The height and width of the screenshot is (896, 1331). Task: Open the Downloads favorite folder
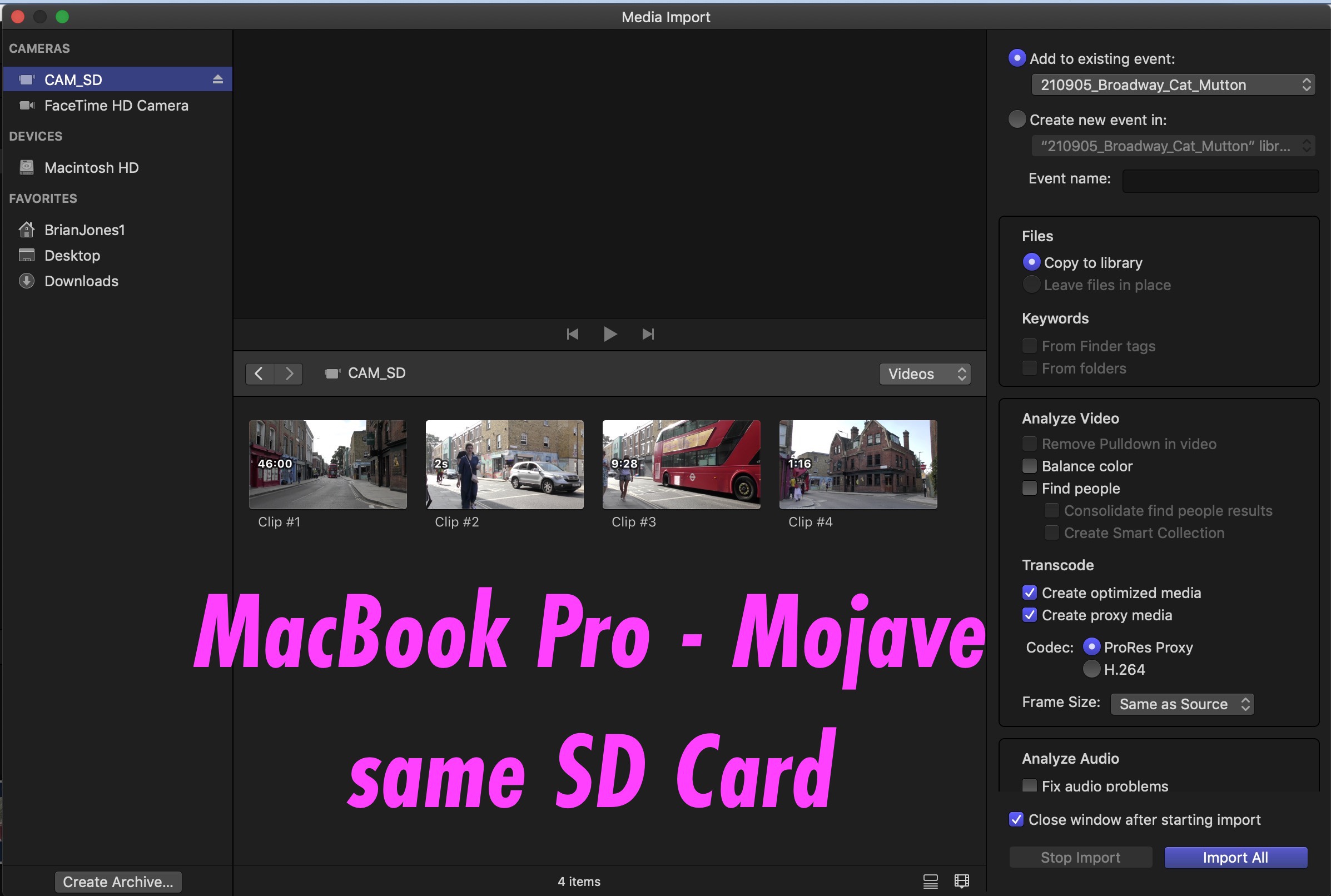pos(81,281)
